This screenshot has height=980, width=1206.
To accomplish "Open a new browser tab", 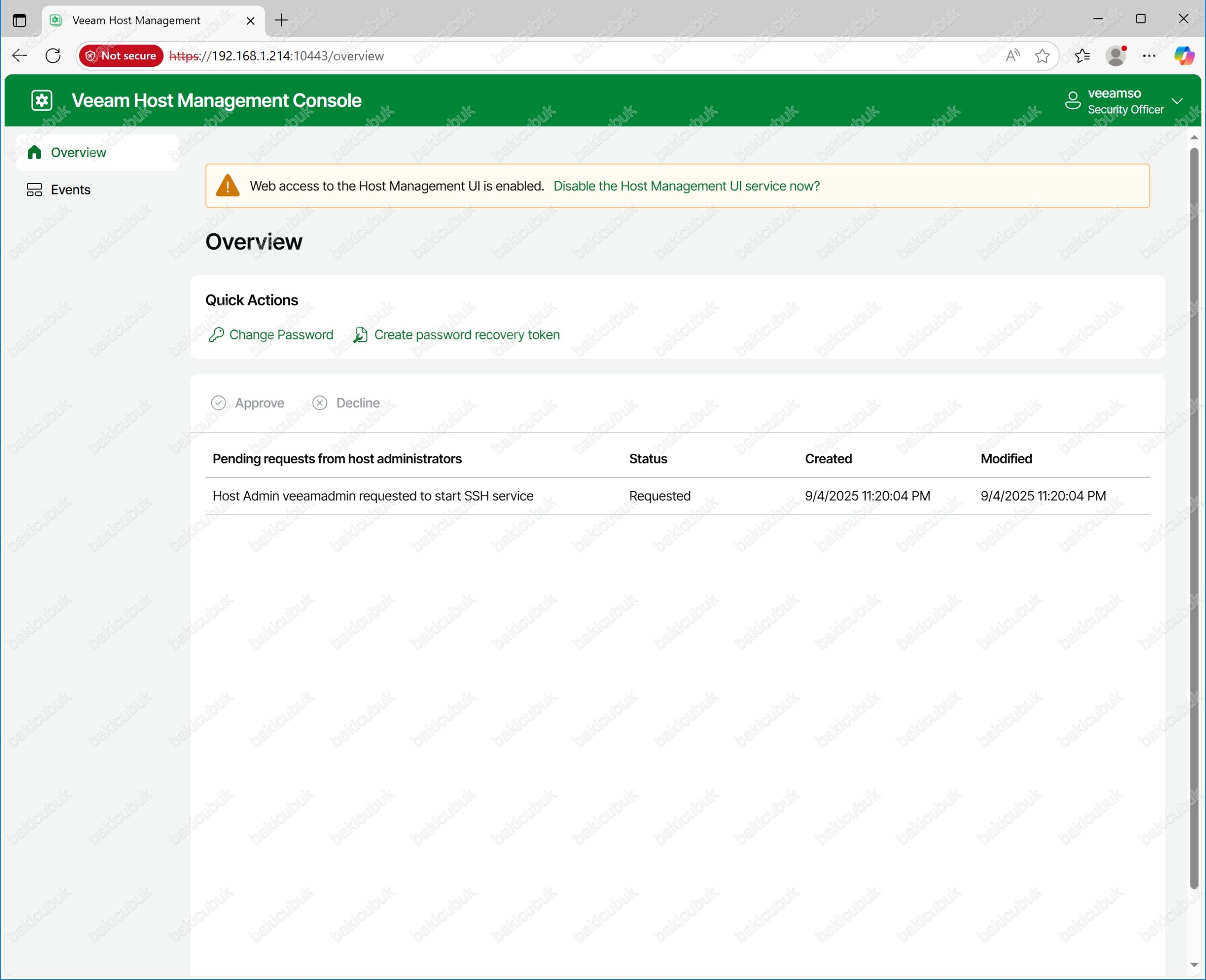I will tap(281, 20).
